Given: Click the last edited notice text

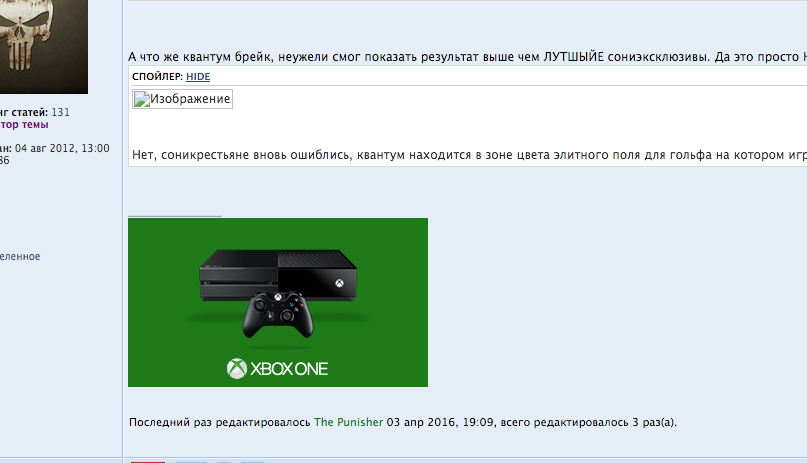Looking at the screenshot, I should coord(403,422).
